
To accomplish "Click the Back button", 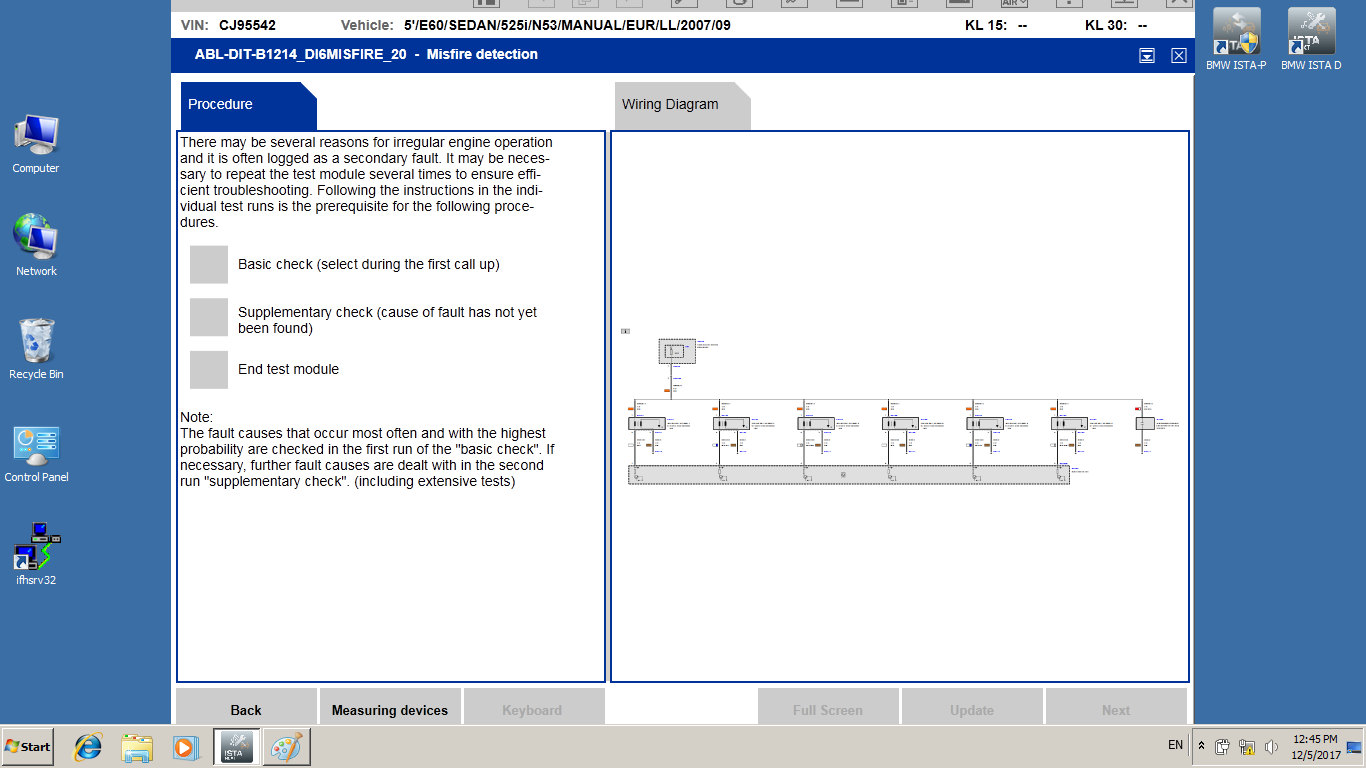I will click(x=246, y=709).
